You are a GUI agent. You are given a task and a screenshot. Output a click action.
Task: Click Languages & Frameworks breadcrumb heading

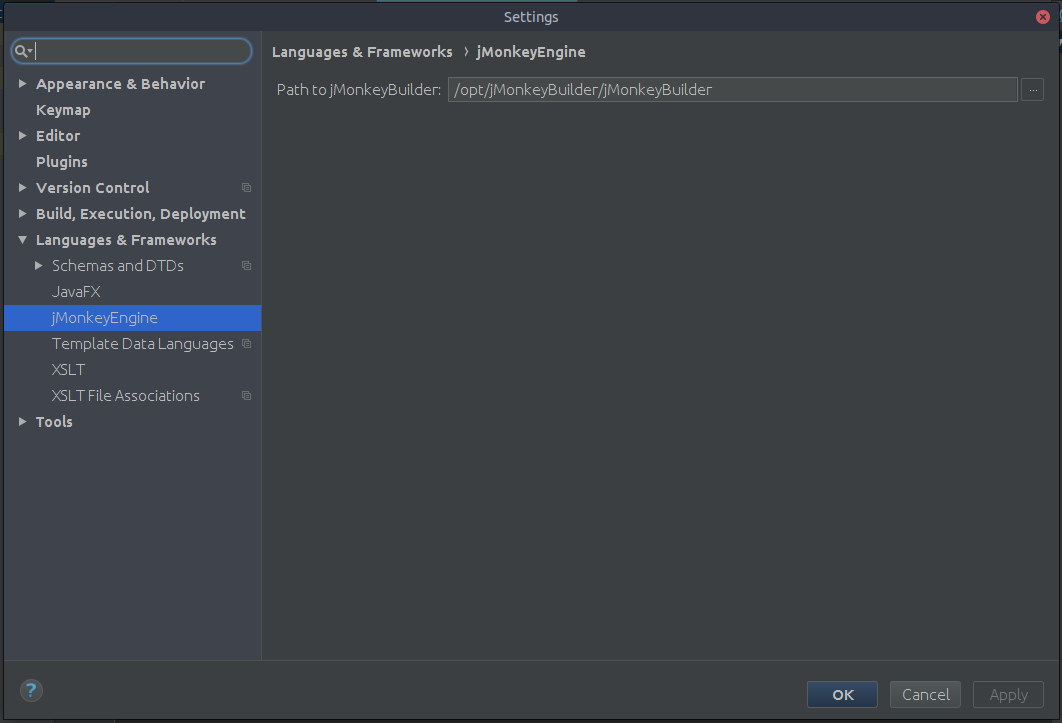pos(362,52)
